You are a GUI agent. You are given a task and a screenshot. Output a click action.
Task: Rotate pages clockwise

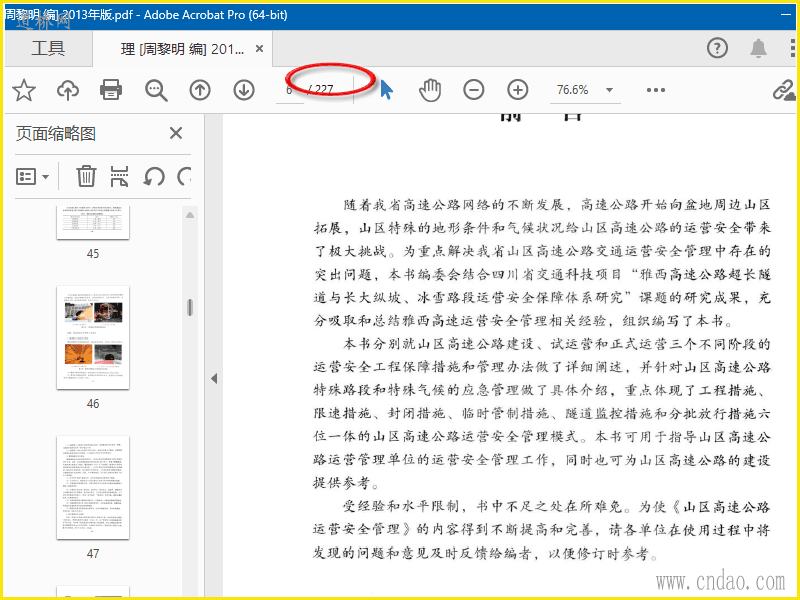coord(184,177)
